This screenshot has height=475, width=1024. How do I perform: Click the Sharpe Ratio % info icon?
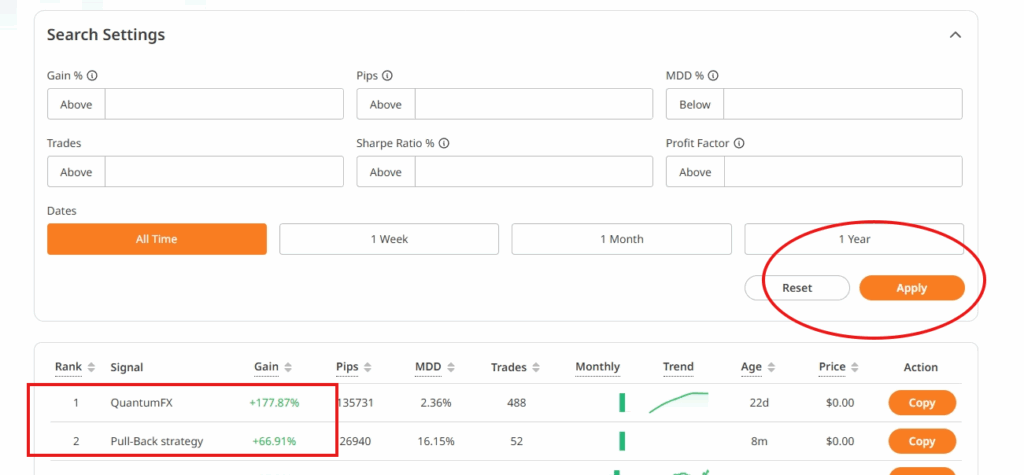[444, 143]
